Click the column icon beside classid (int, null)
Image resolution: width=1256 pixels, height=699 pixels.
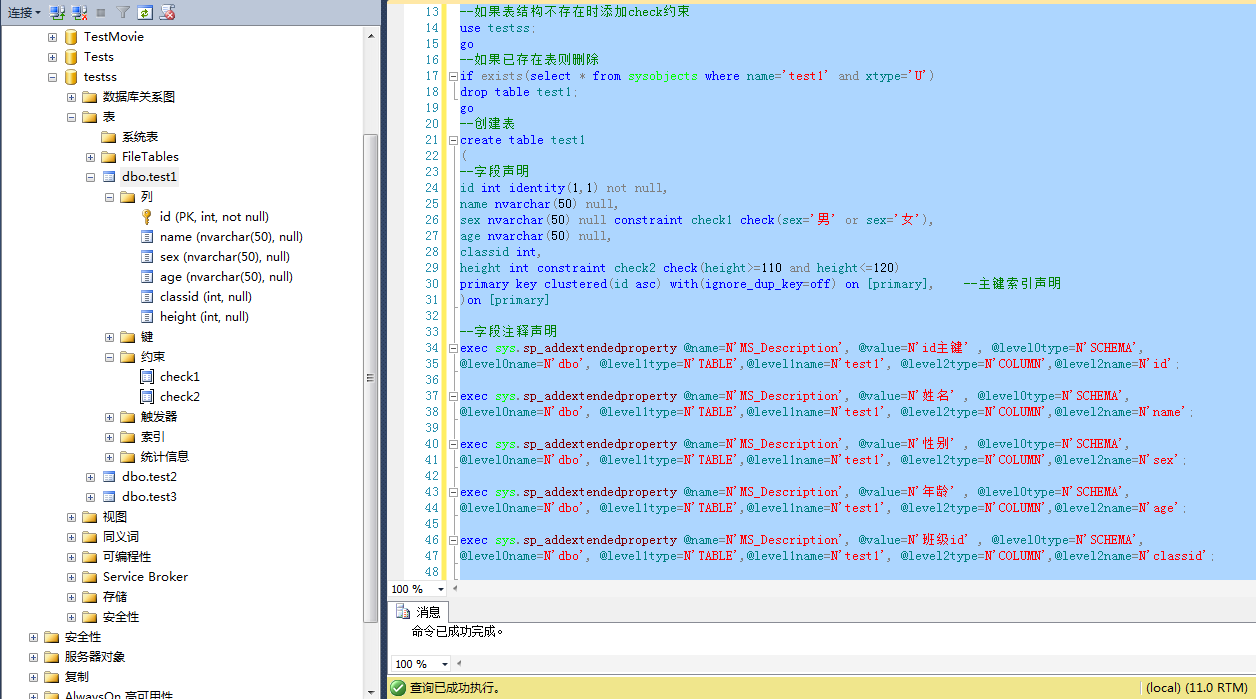[x=147, y=297]
